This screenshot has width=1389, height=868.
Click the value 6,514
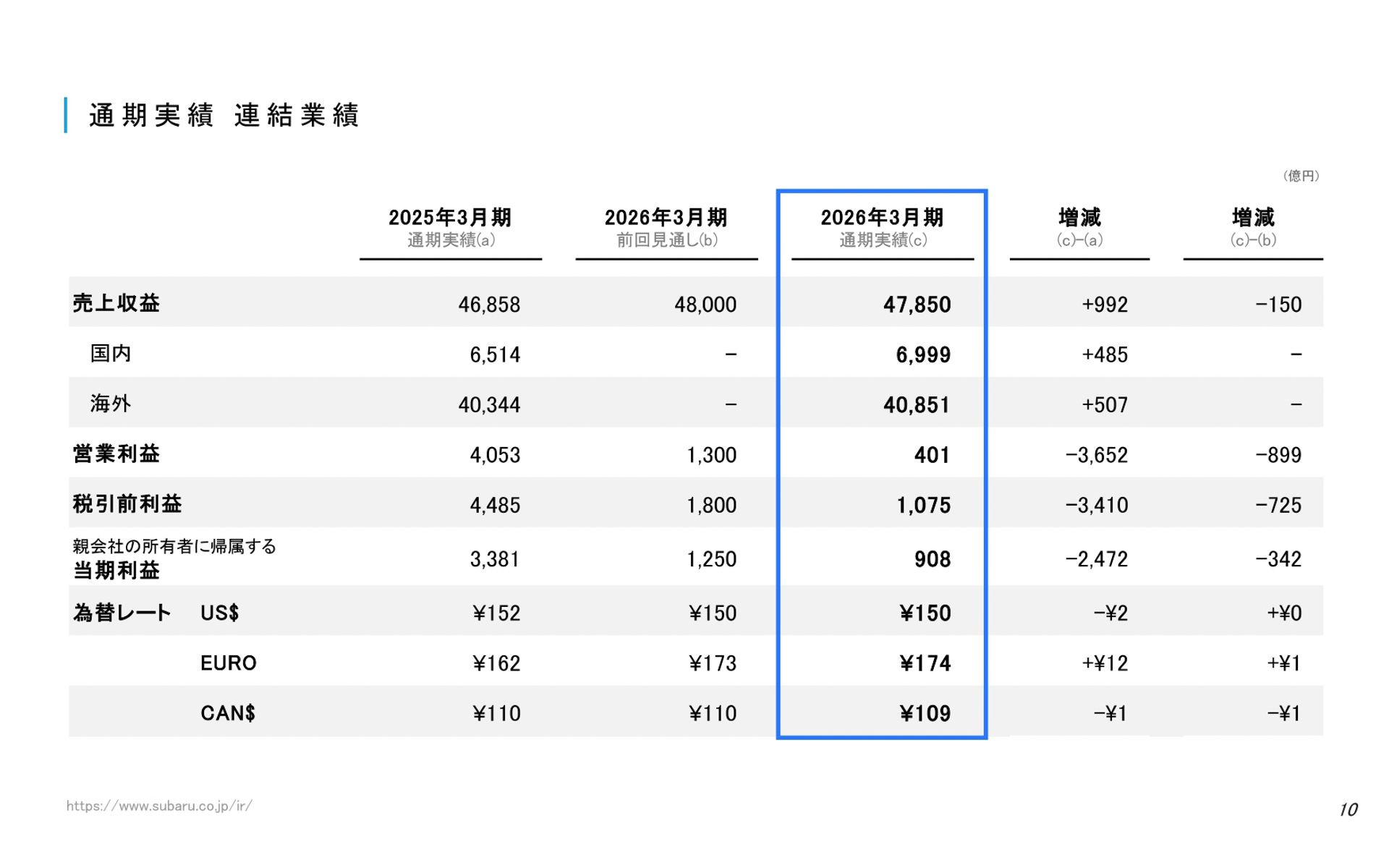495,354
